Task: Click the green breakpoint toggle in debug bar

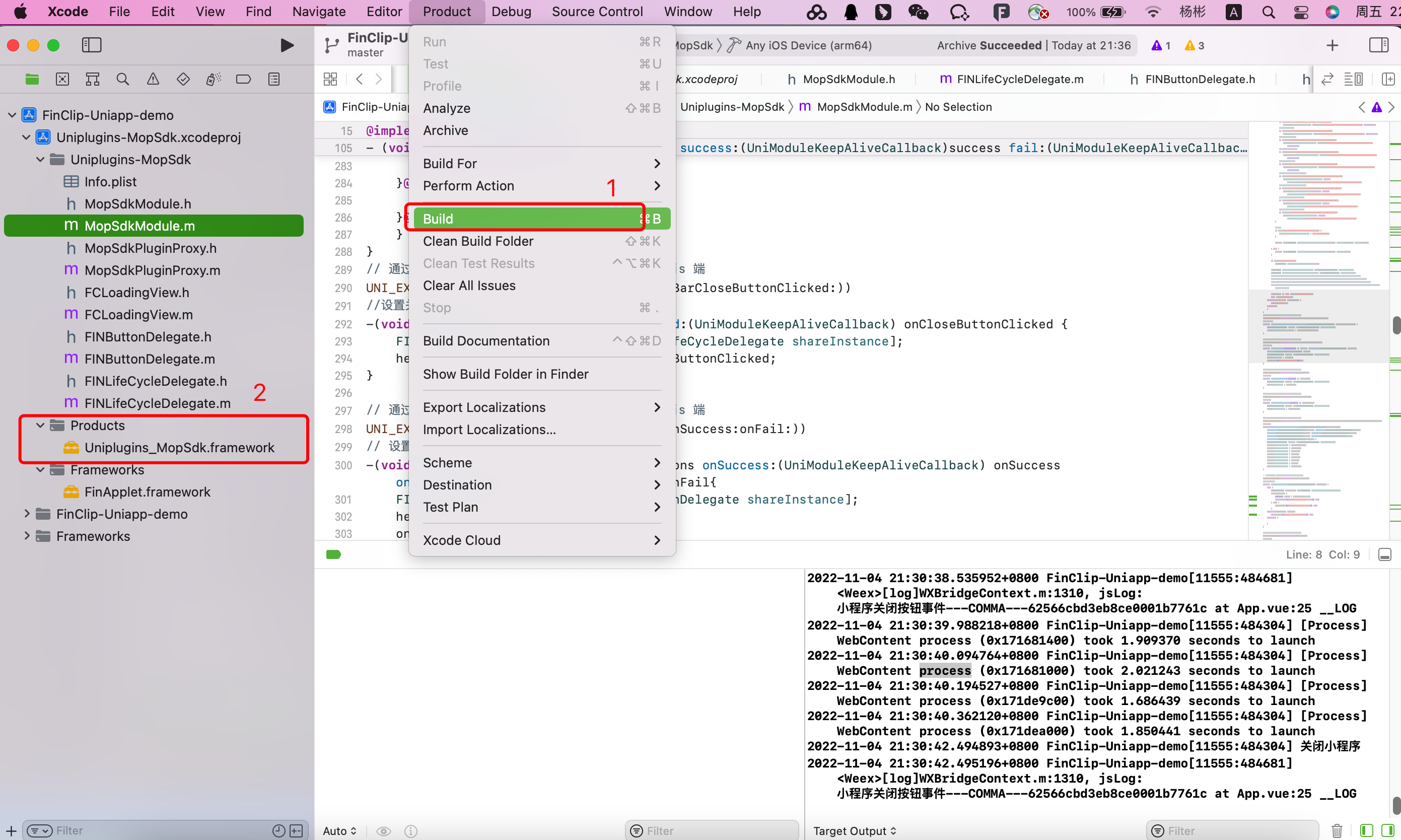Action: (333, 555)
